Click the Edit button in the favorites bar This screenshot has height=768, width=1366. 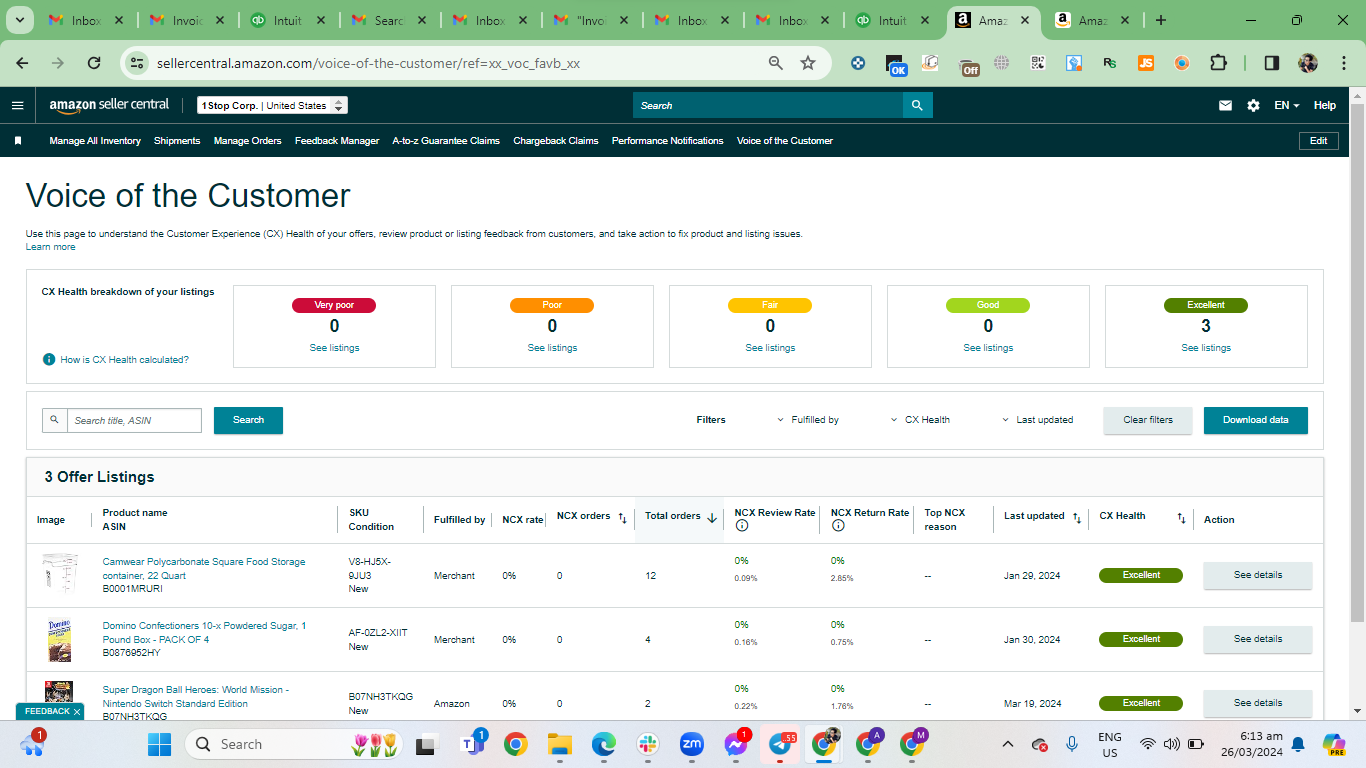(1319, 141)
